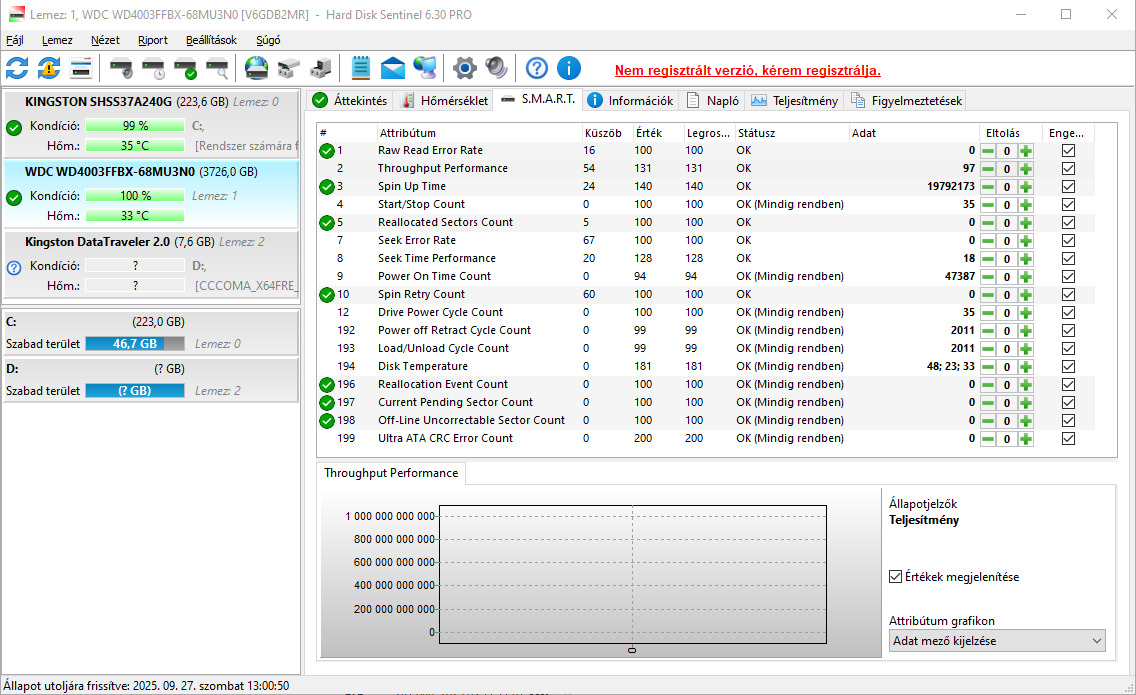This screenshot has height=695, width=1136.
Task: Open the blue notepad report icon
Action: tap(360, 69)
